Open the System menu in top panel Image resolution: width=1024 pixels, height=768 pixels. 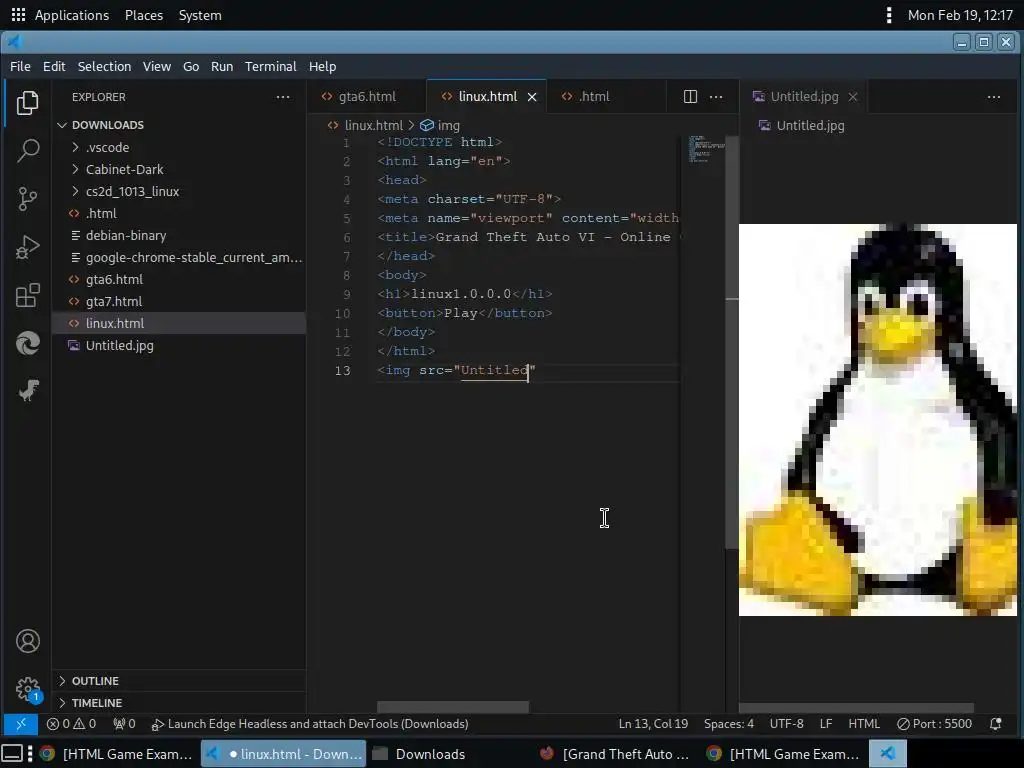(200, 15)
